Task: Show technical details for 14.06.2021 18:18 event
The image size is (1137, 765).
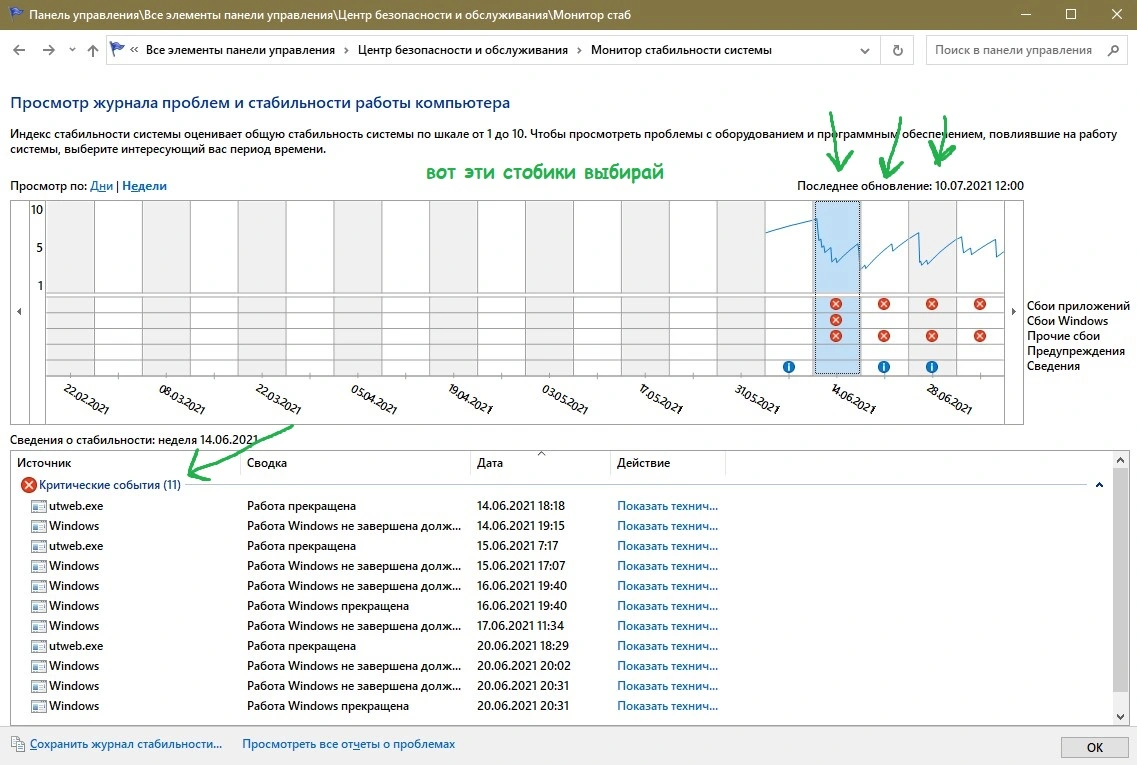Action: click(667, 506)
